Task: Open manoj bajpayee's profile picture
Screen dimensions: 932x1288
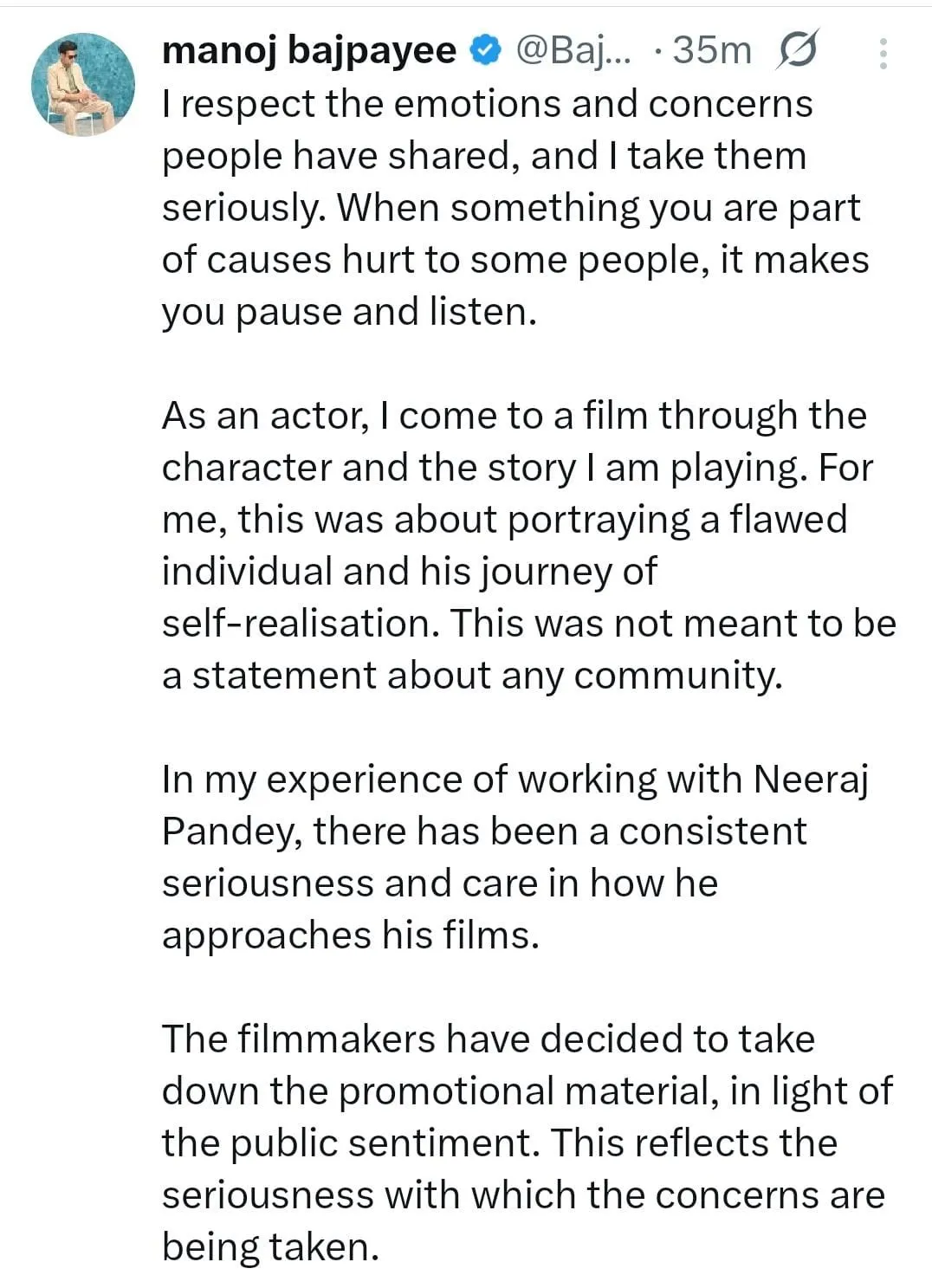Action: (83, 85)
